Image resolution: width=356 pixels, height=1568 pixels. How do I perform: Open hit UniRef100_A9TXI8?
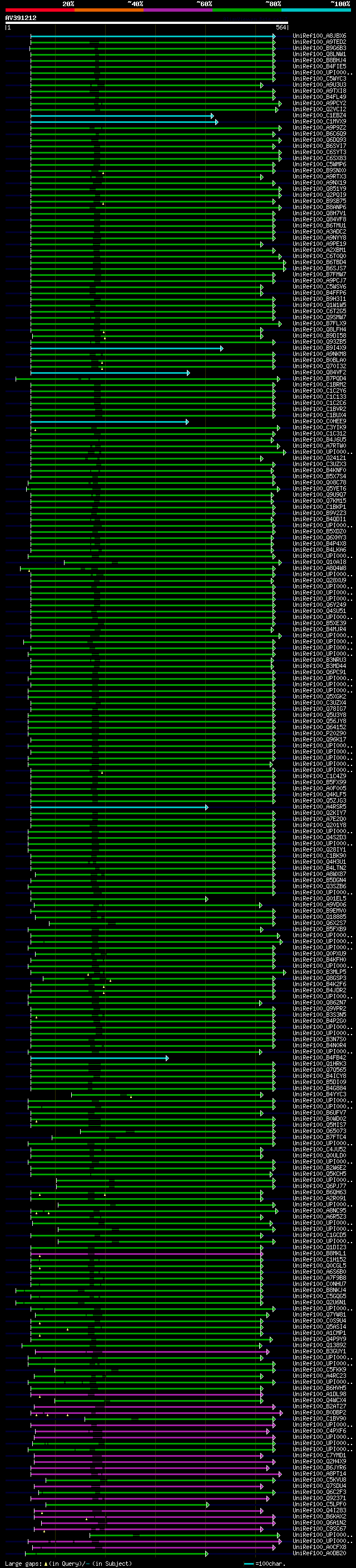(x=319, y=91)
